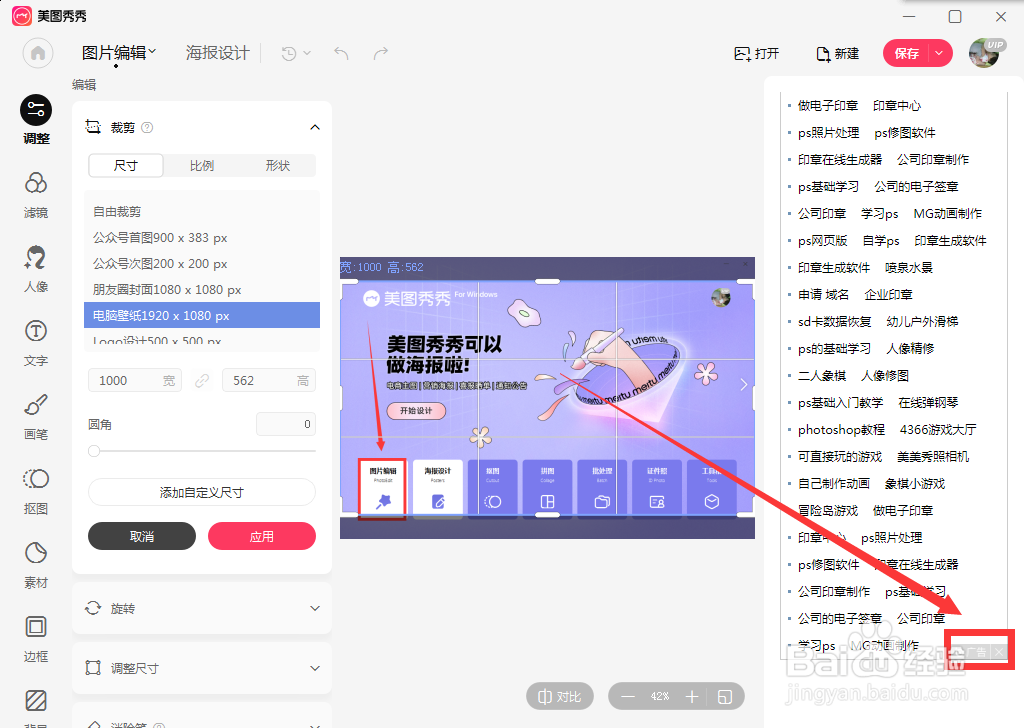Screen dimensions: 1024x728
Task: Open the 人像 portrait tool
Action: tap(36, 268)
